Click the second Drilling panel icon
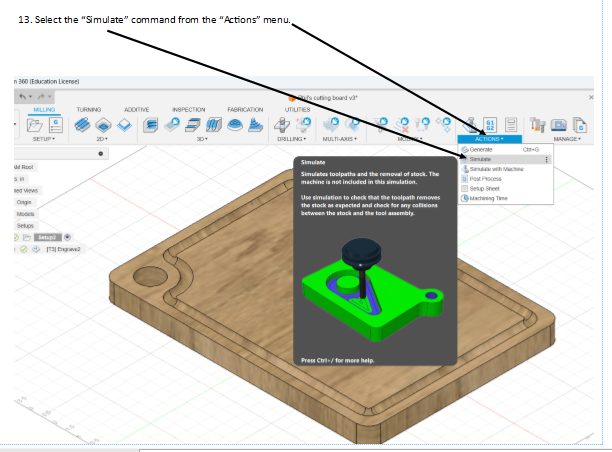Screen dimensions: 612x452 coord(303,125)
